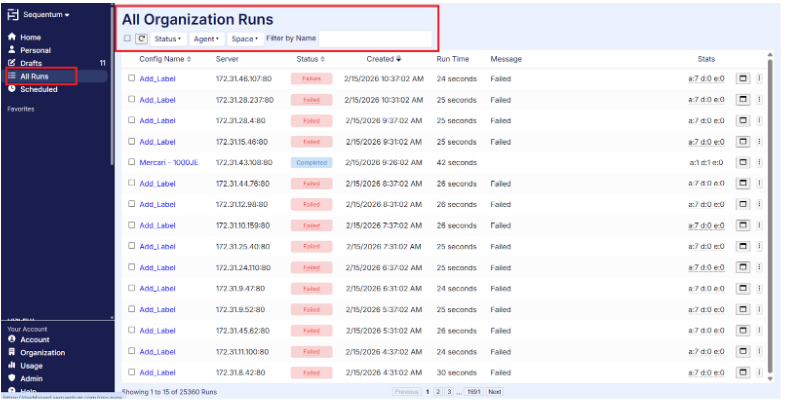Image resolution: width=788 pixels, height=400 pixels.
Task: Click the refresh icon beside the Status filter
Action: click(x=141, y=39)
